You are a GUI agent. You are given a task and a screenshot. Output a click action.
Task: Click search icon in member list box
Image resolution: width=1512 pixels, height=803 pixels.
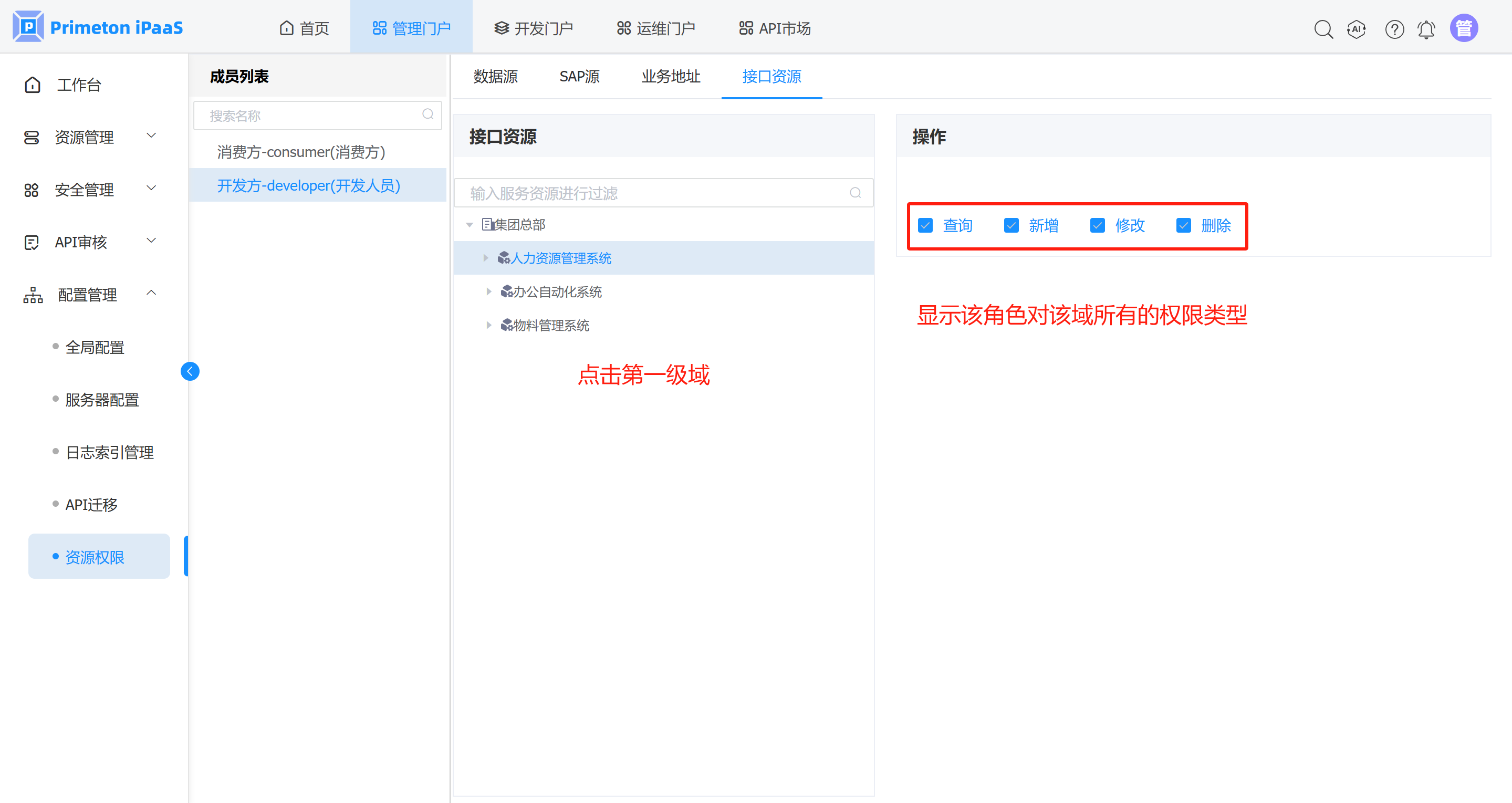[428, 114]
